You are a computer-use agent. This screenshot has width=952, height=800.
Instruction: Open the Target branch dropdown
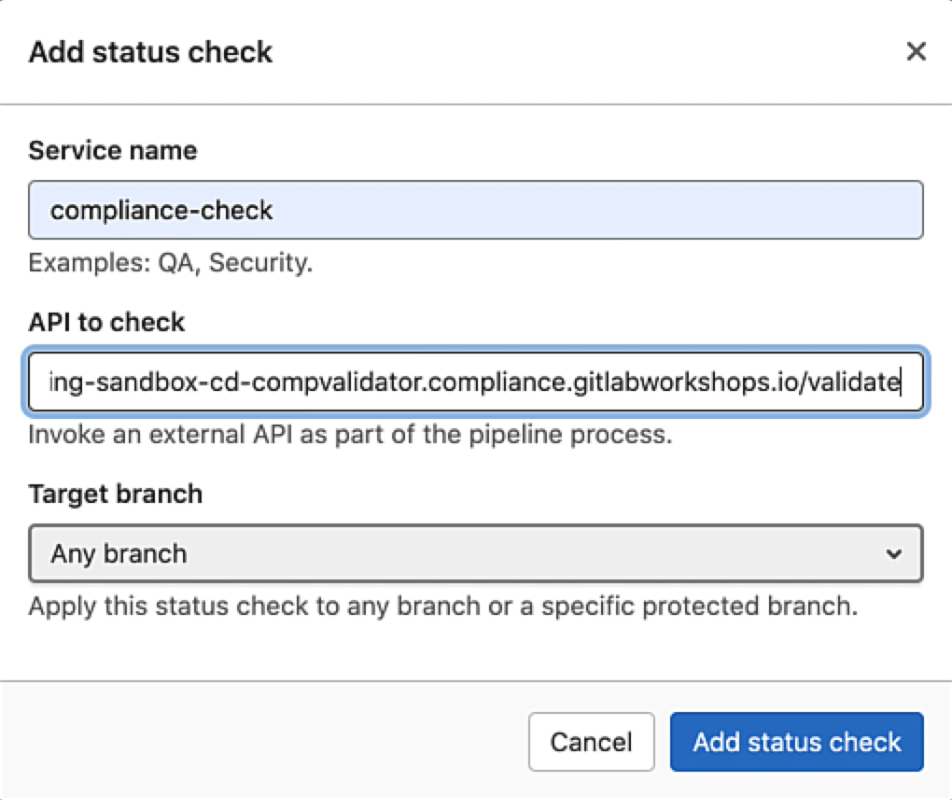pyautogui.click(x=475, y=553)
